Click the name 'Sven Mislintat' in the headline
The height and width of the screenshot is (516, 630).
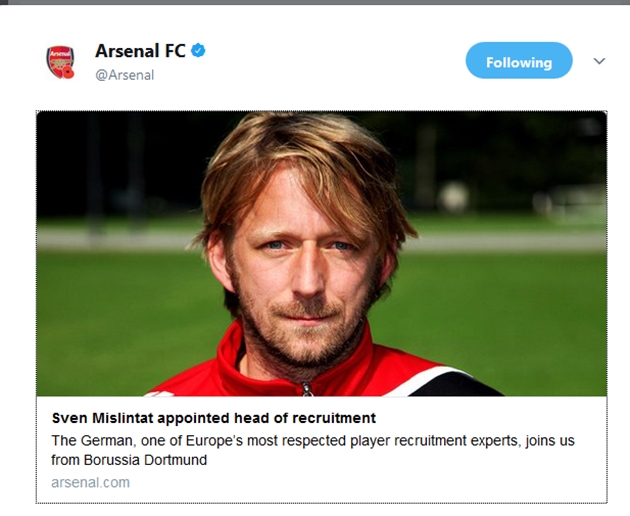[100, 418]
